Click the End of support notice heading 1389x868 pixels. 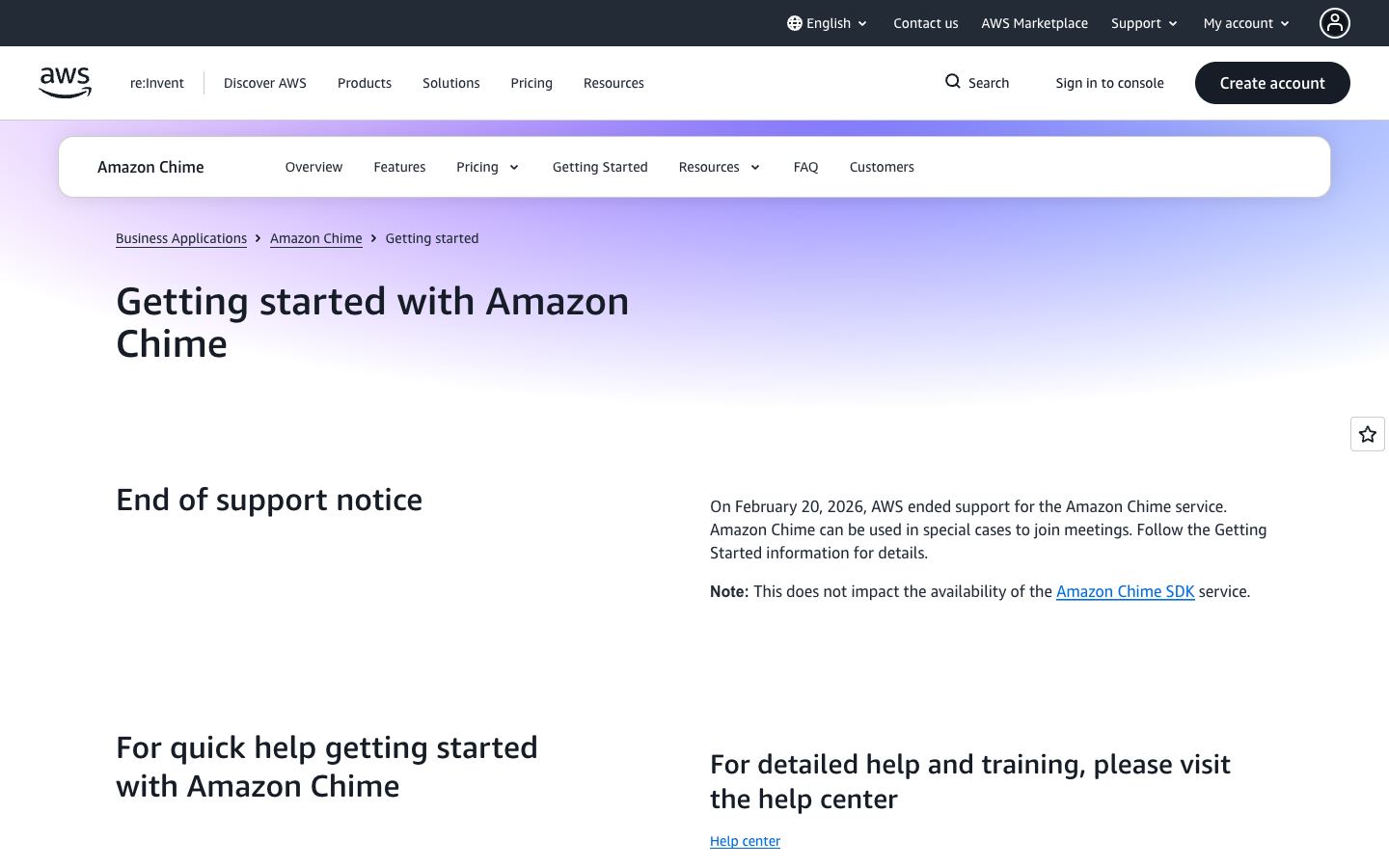[x=269, y=500]
